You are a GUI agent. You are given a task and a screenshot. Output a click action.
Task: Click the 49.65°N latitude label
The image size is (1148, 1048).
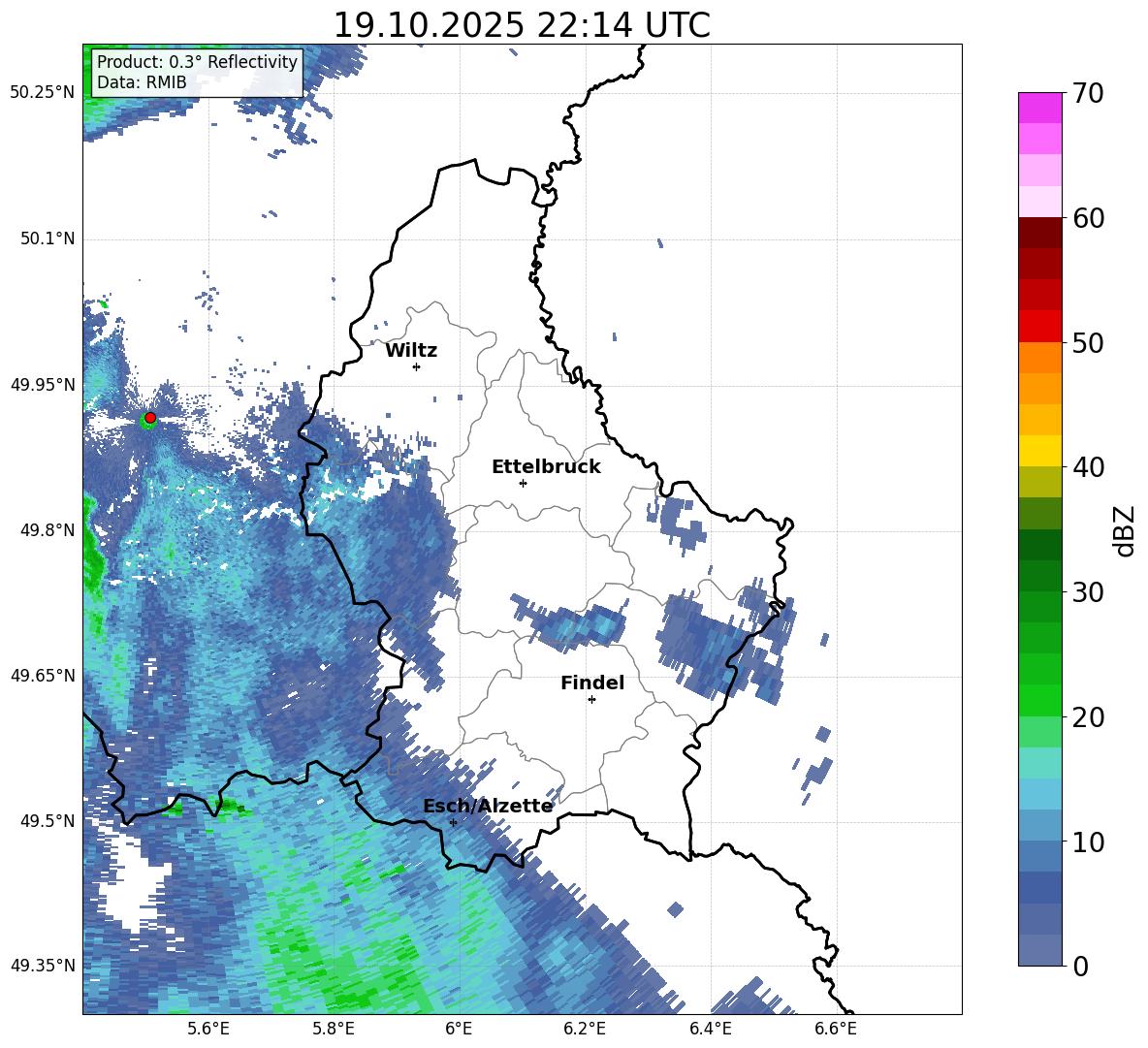pos(43,676)
